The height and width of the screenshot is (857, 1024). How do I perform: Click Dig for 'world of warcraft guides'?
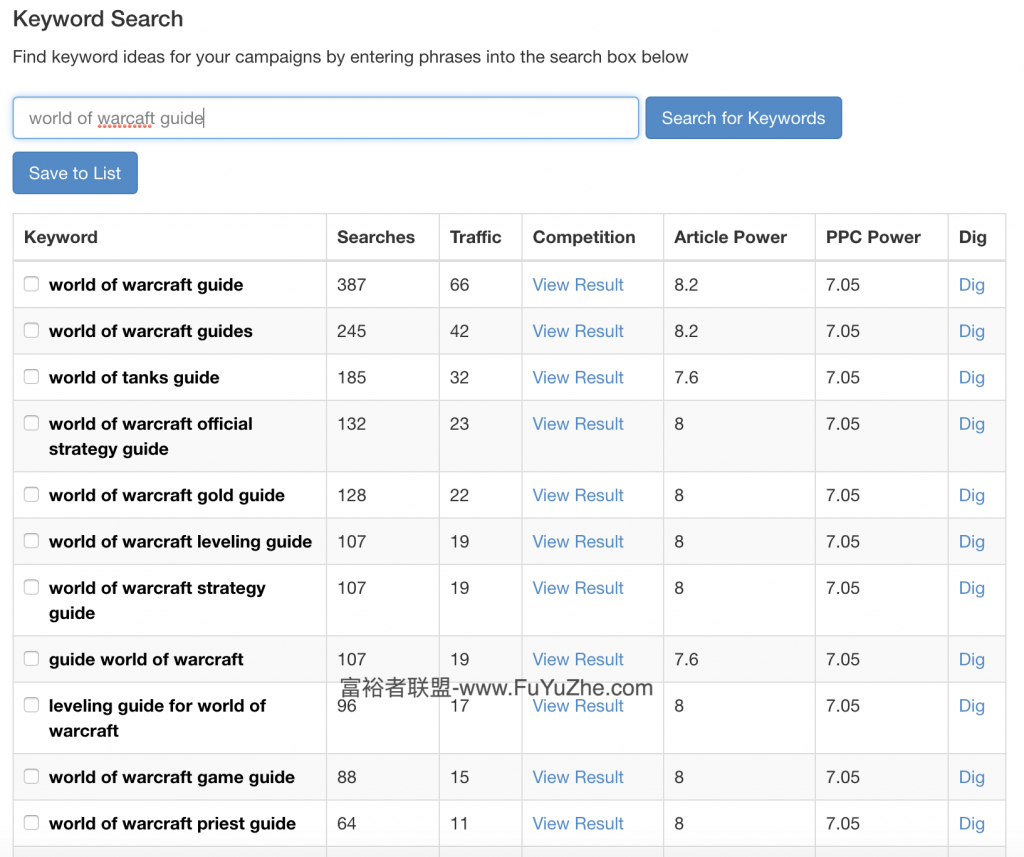[x=972, y=332]
